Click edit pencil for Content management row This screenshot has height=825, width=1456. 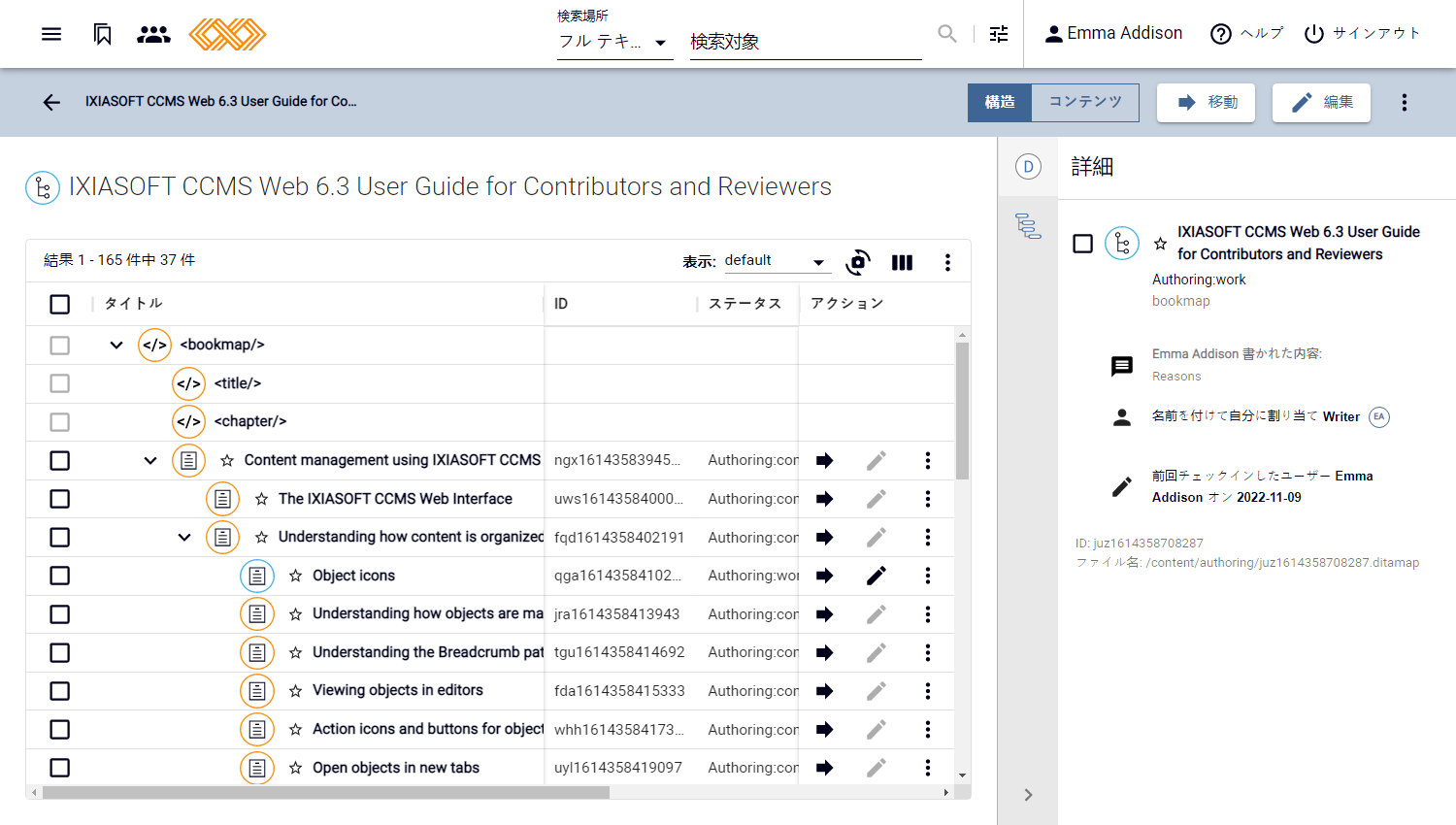pyautogui.click(x=876, y=460)
